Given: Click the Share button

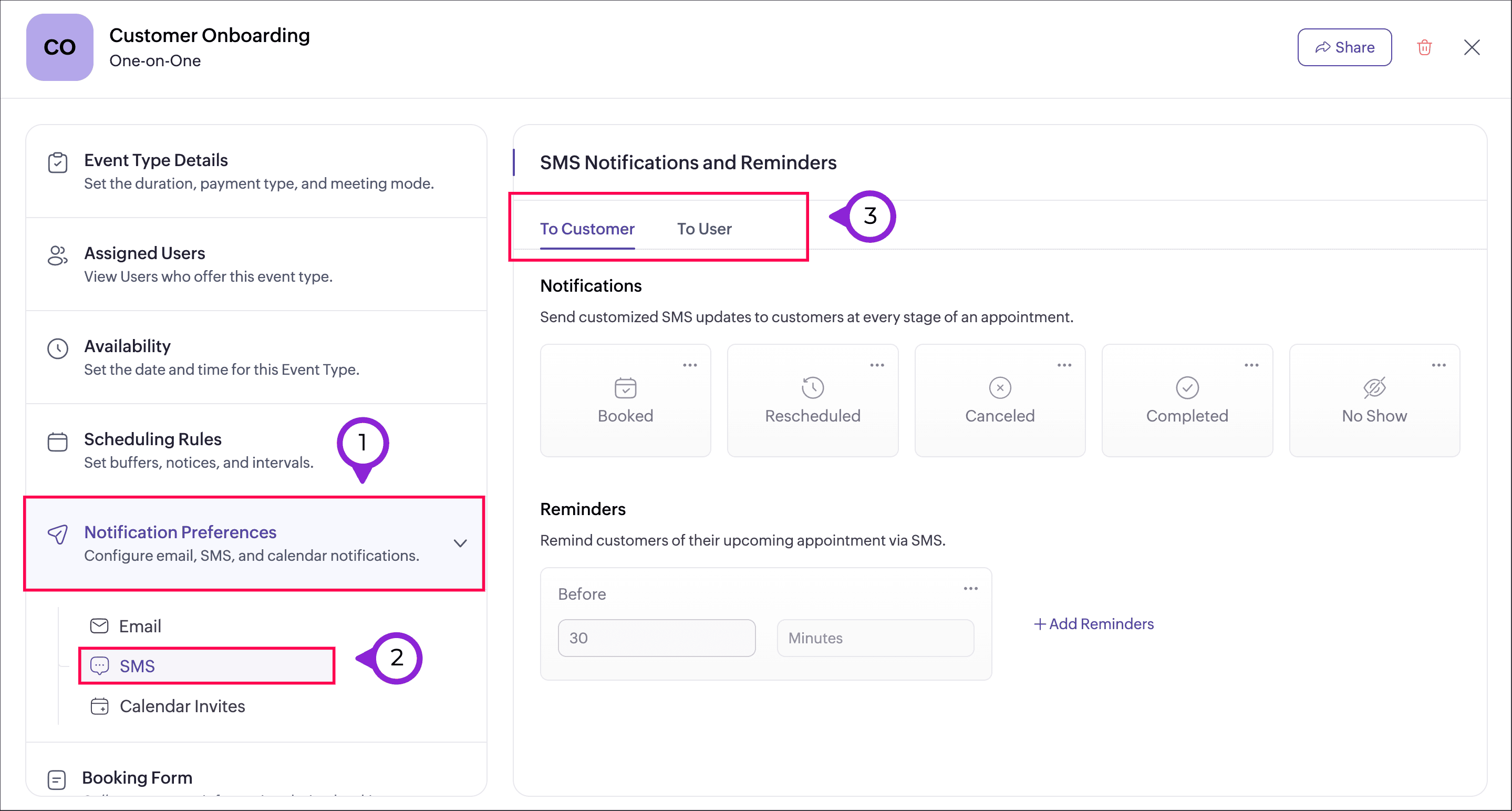Looking at the screenshot, I should pyautogui.click(x=1344, y=47).
